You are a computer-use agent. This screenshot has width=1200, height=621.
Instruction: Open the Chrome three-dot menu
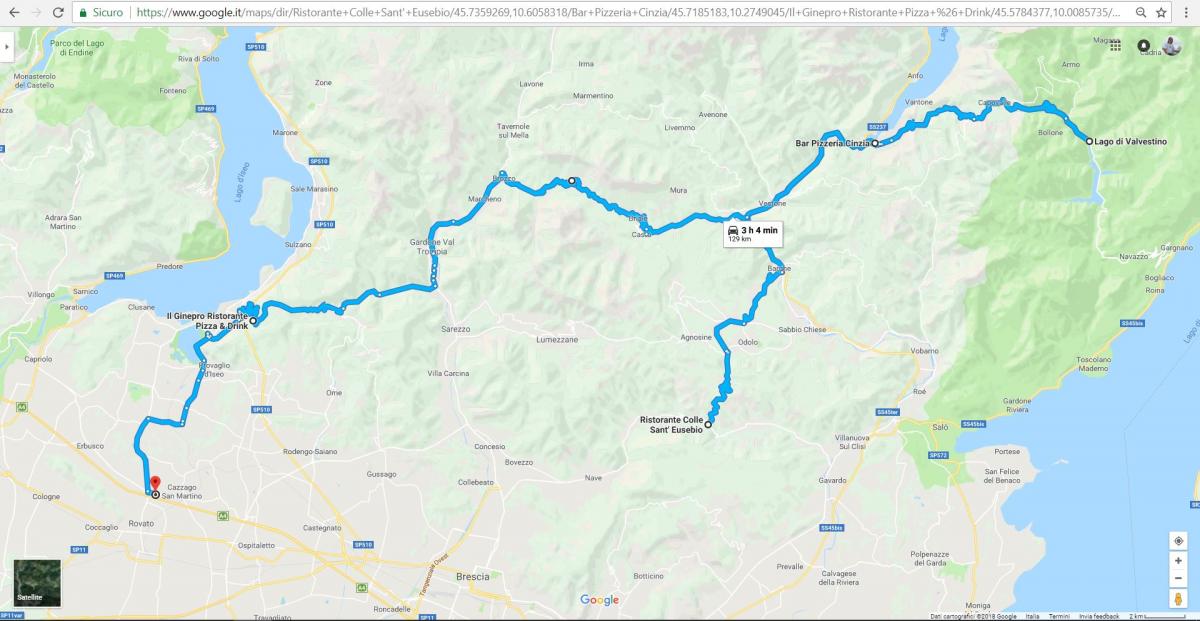click(1186, 13)
